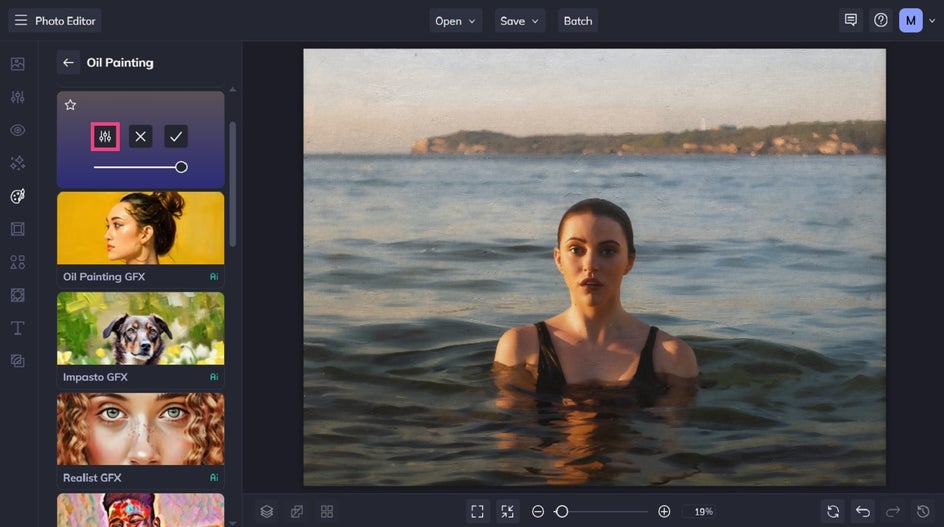Select the colorful portrait thumbnail below Realist GFX
This screenshot has width=944, height=527.
(x=140, y=510)
